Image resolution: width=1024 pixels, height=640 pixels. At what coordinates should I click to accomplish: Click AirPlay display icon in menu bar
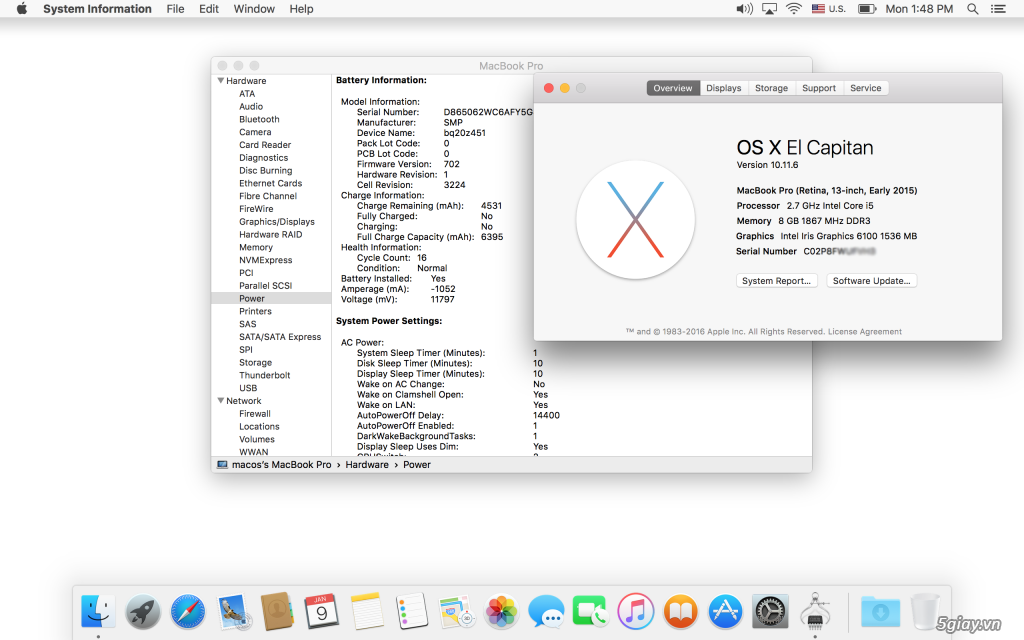[x=769, y=9]
